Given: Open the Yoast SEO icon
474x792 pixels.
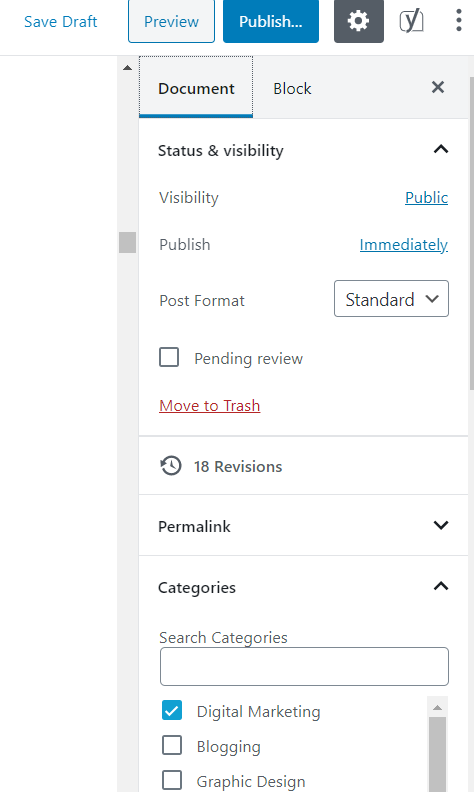Looking at the screenshot, I should tap(411, 21).
